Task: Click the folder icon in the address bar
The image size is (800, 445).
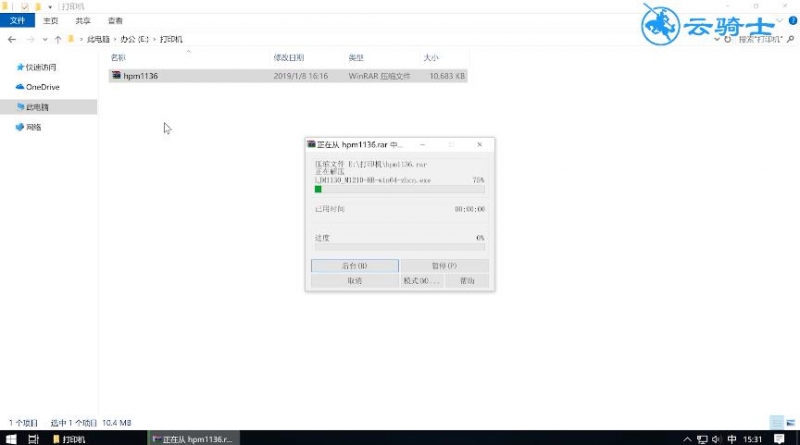Action: (x=71, y=39)
